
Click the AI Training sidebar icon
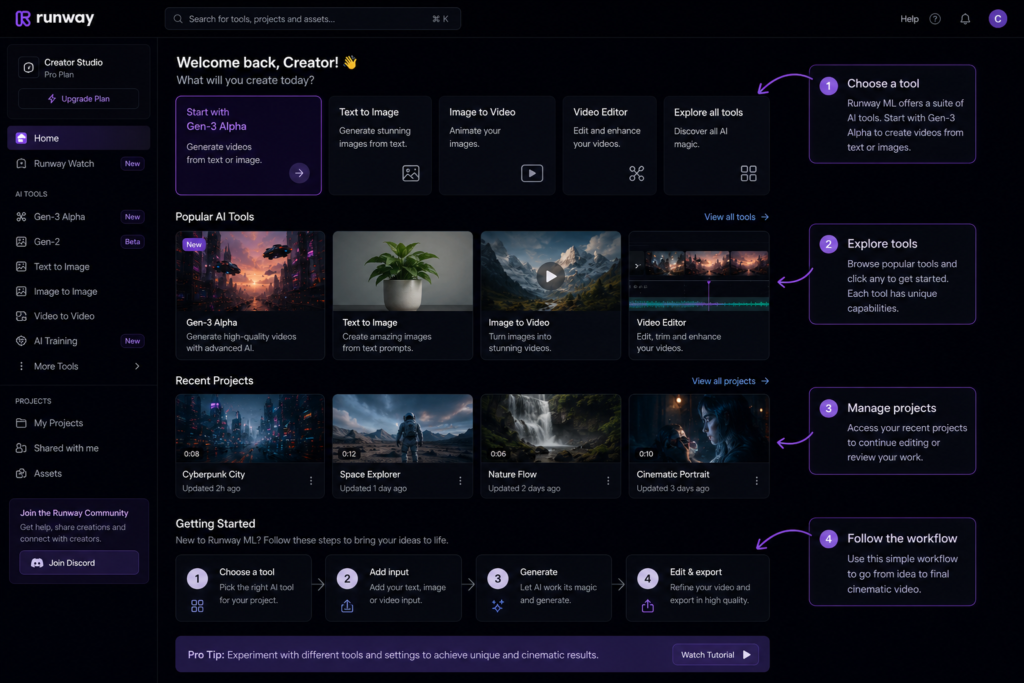point(21,341)
